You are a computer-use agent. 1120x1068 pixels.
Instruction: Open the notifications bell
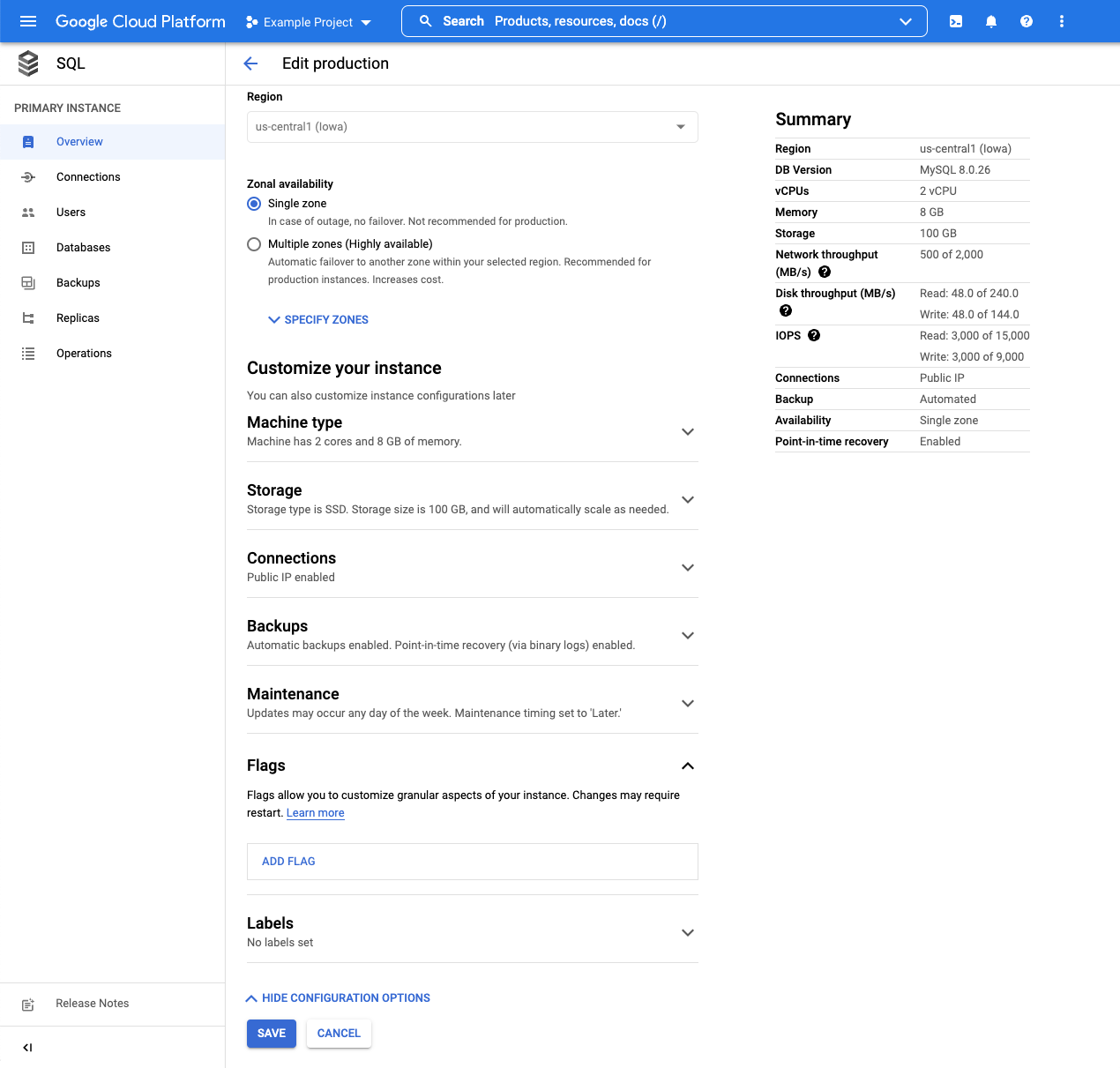(991, 21)
